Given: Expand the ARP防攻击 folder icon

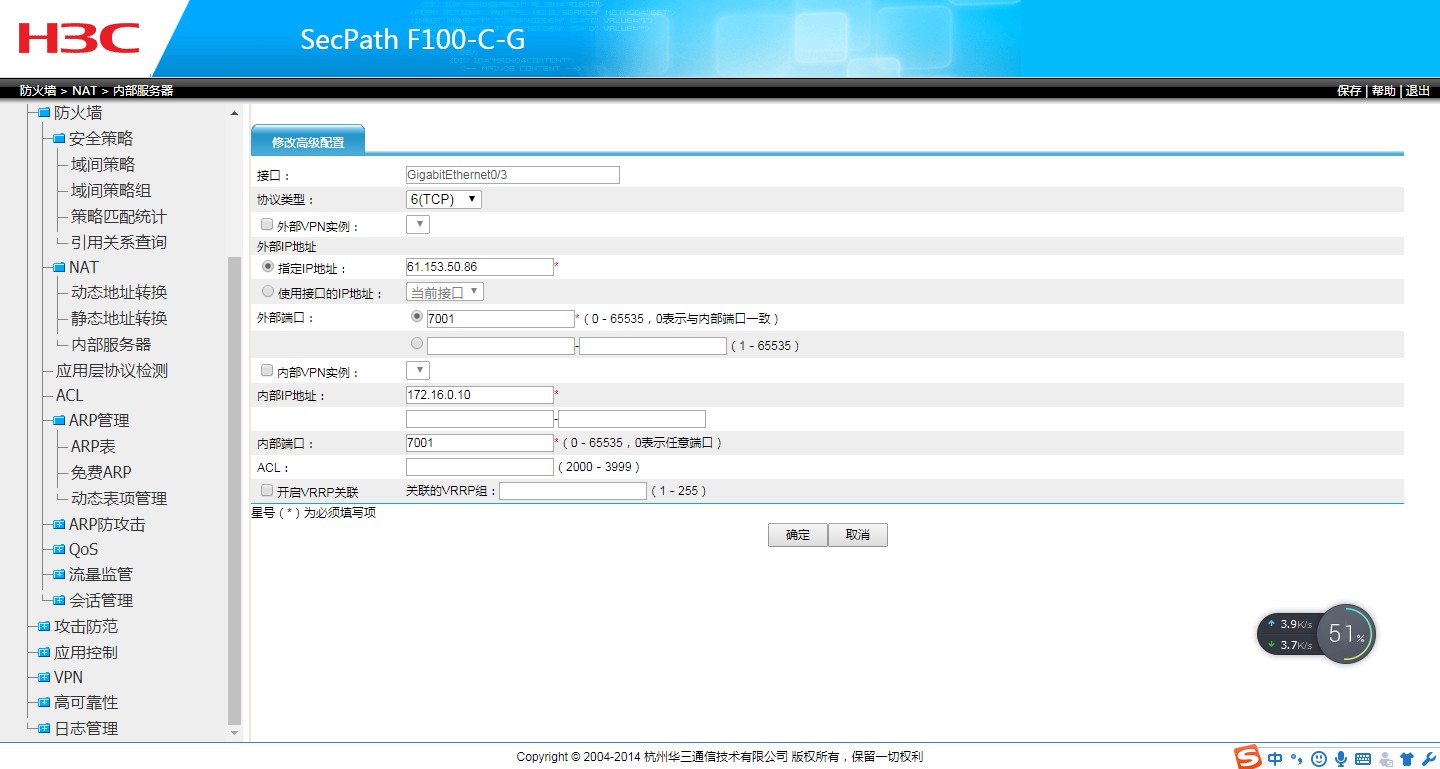Looking at the screenshot, I should tap(59, 524).
